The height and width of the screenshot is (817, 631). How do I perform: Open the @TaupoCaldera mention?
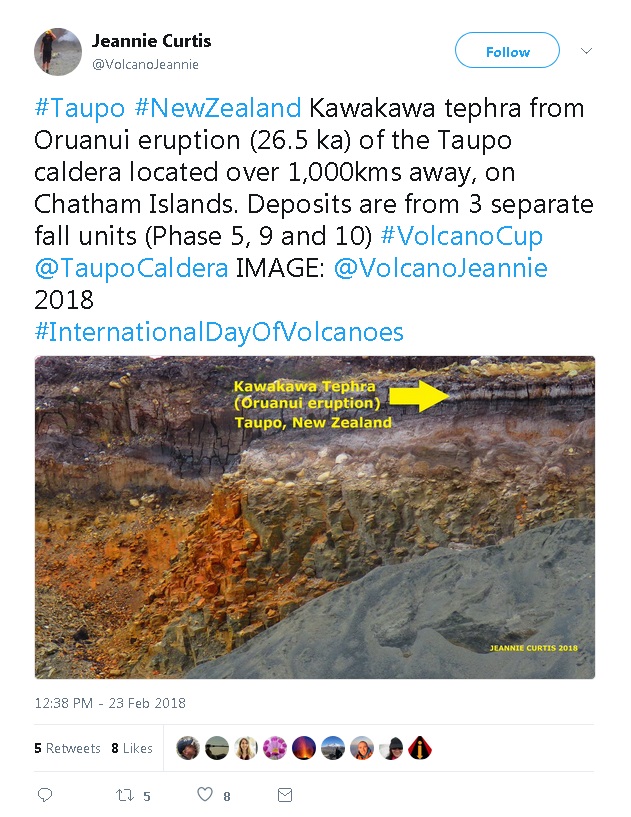131,268
